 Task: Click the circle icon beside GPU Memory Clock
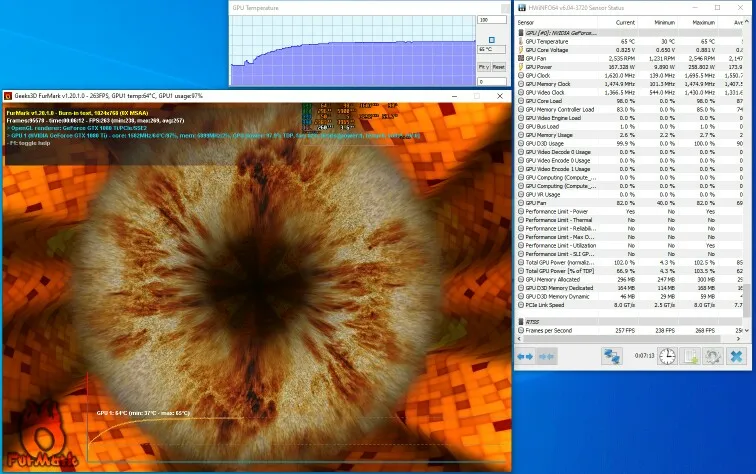(521, 84)
